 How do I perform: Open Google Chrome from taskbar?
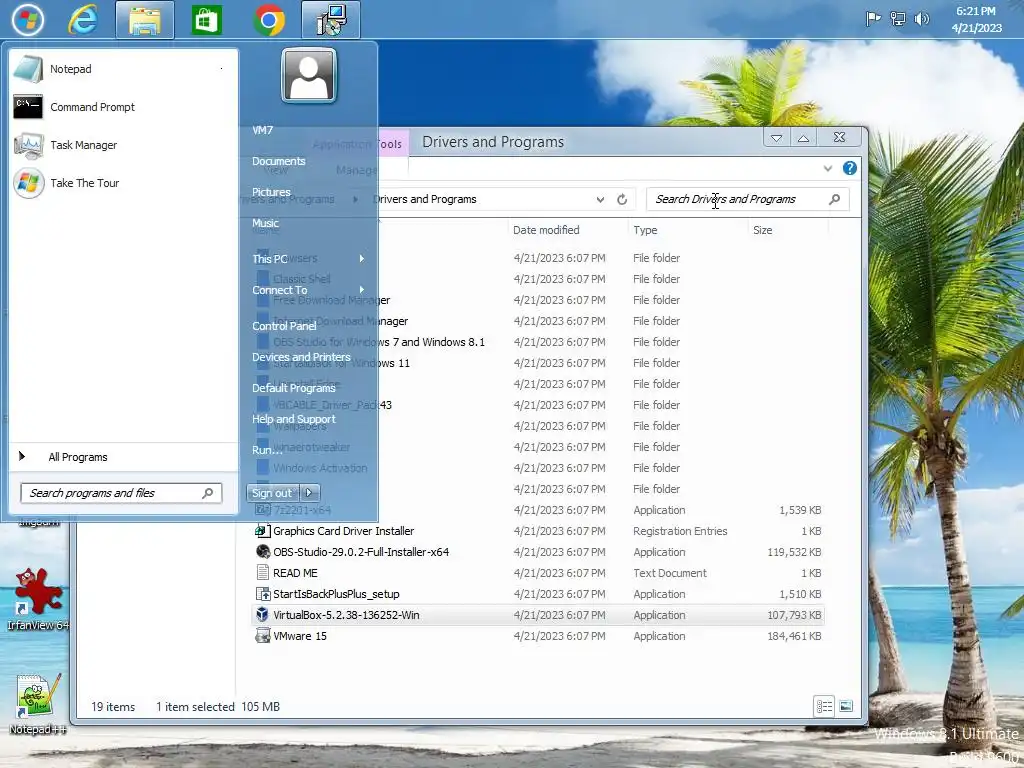tap(269, 20)
